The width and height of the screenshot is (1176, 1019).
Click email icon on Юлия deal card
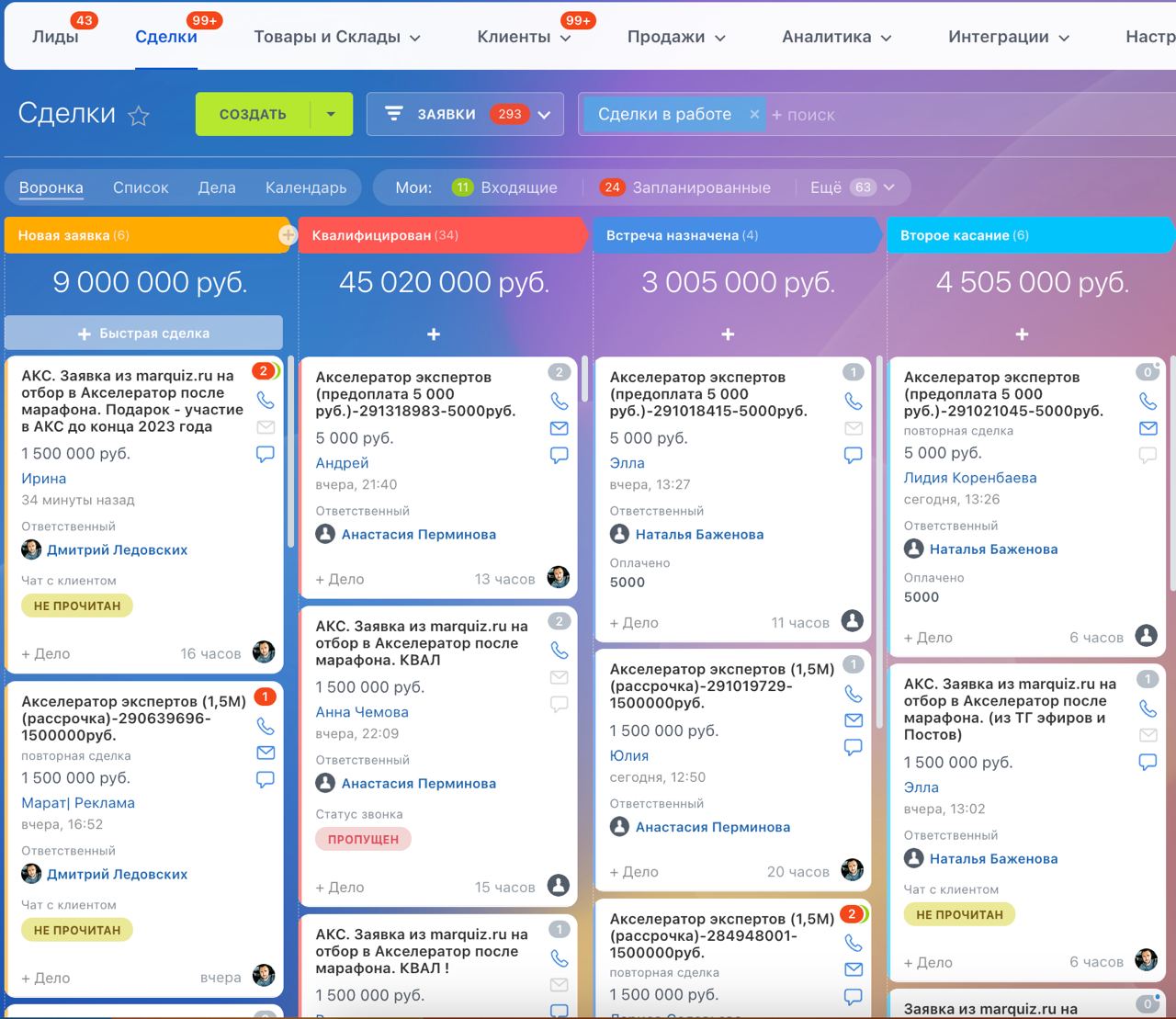pos(854,720)
